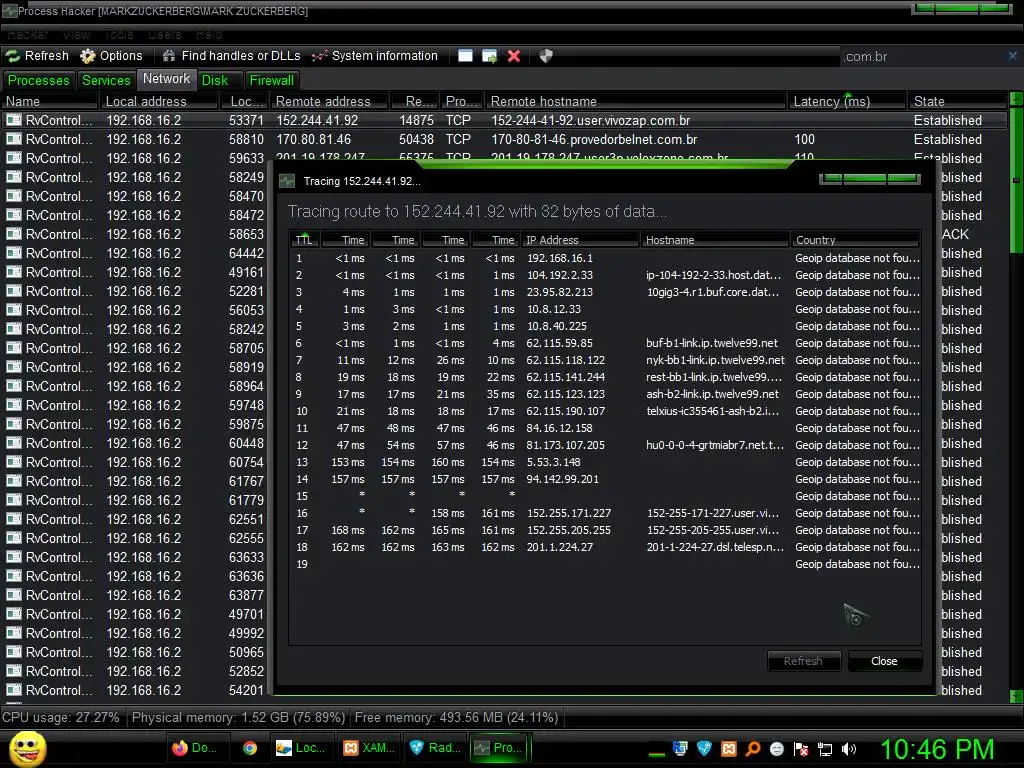Switch to the Services tab
Viewport: 1024px width, 768px height.
(106, 80)
